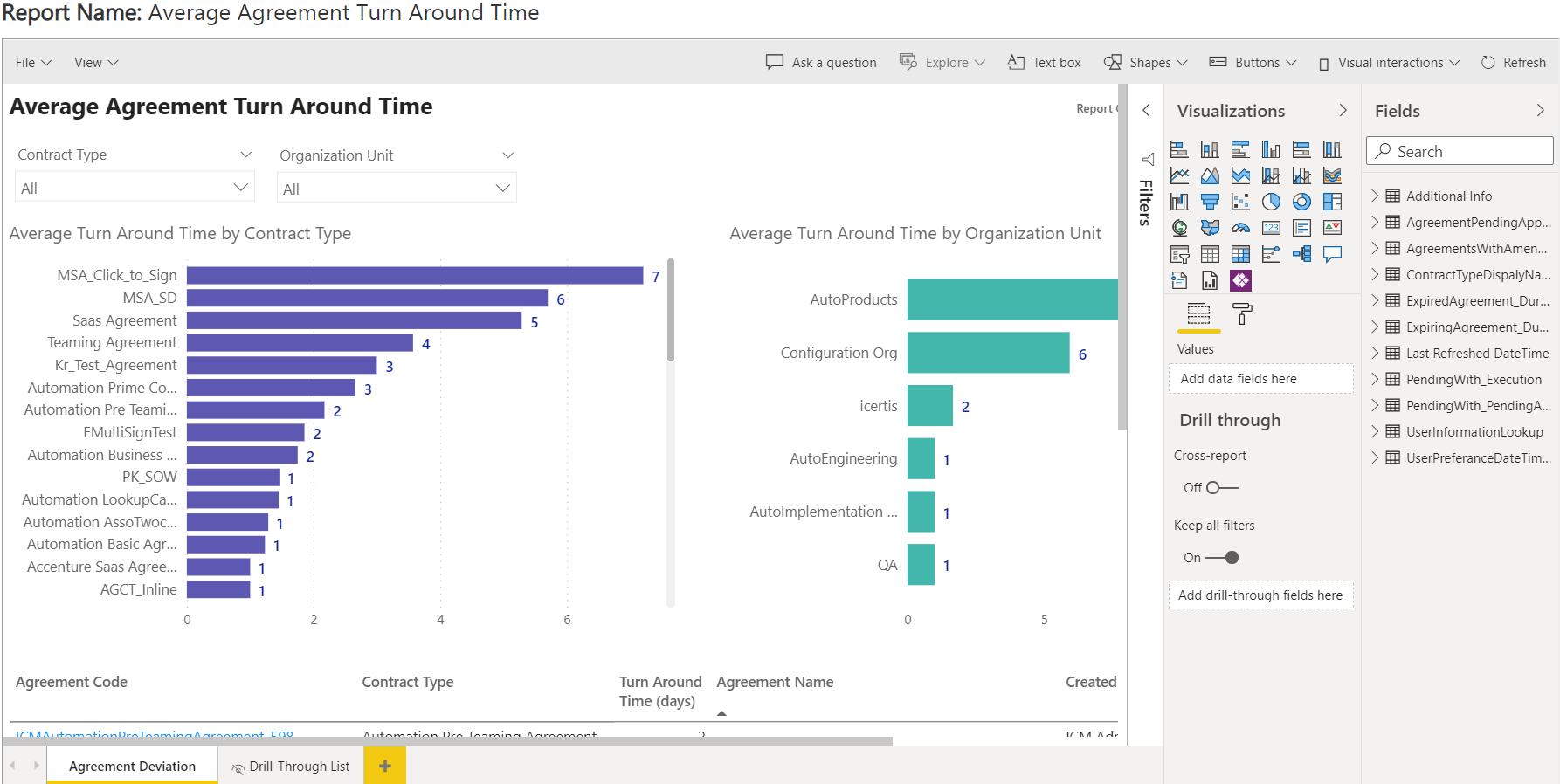Select the pie chart visualization icon

[x=1271, y=202]
